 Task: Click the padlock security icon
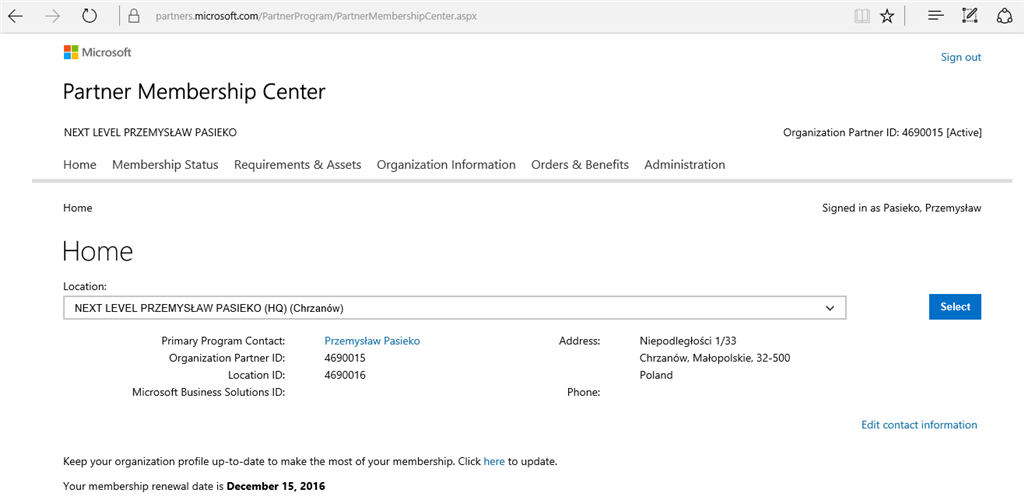click(x=135, y=16)
